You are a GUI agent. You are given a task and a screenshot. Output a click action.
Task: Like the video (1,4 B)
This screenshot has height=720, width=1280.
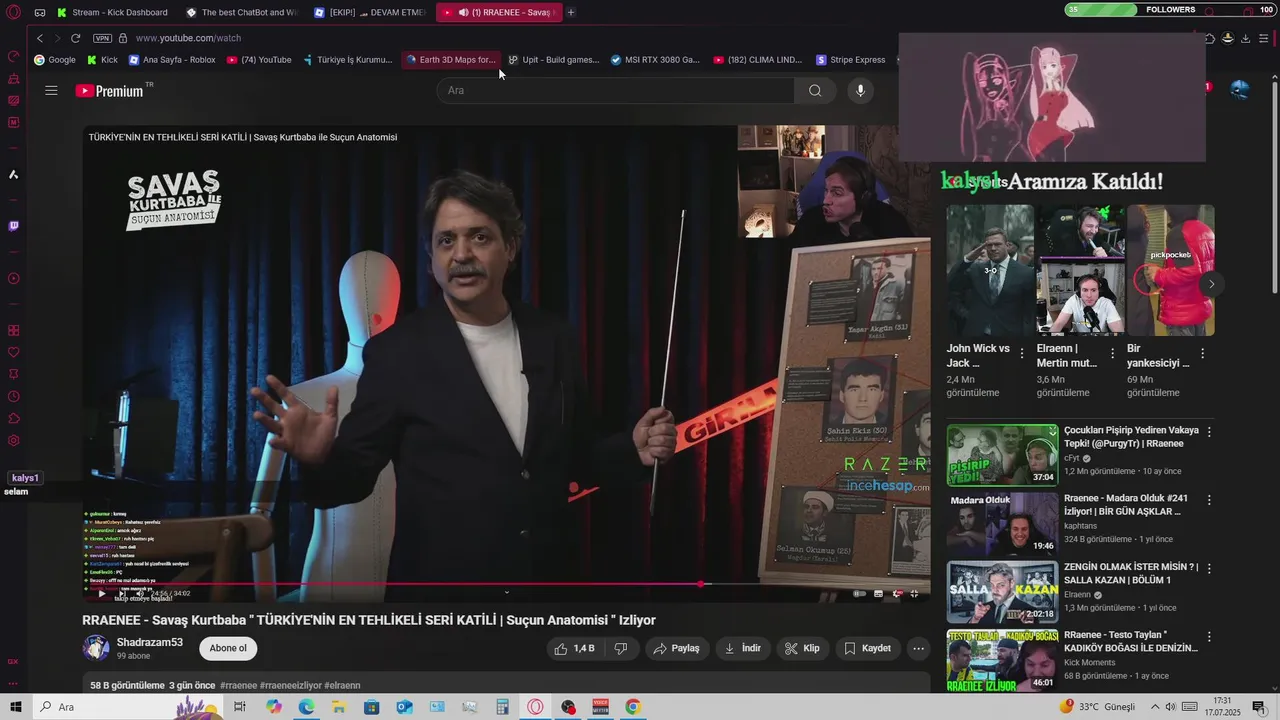coord(574,648)
